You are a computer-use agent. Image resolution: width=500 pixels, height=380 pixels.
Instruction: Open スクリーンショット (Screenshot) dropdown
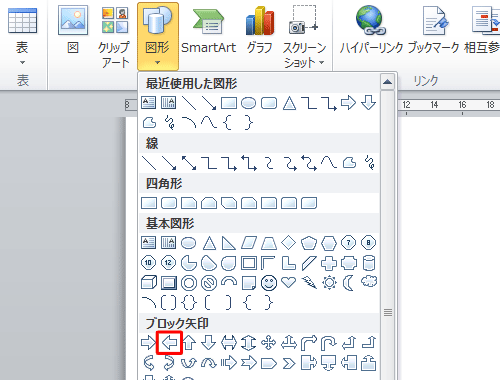[x=304, y=36]
